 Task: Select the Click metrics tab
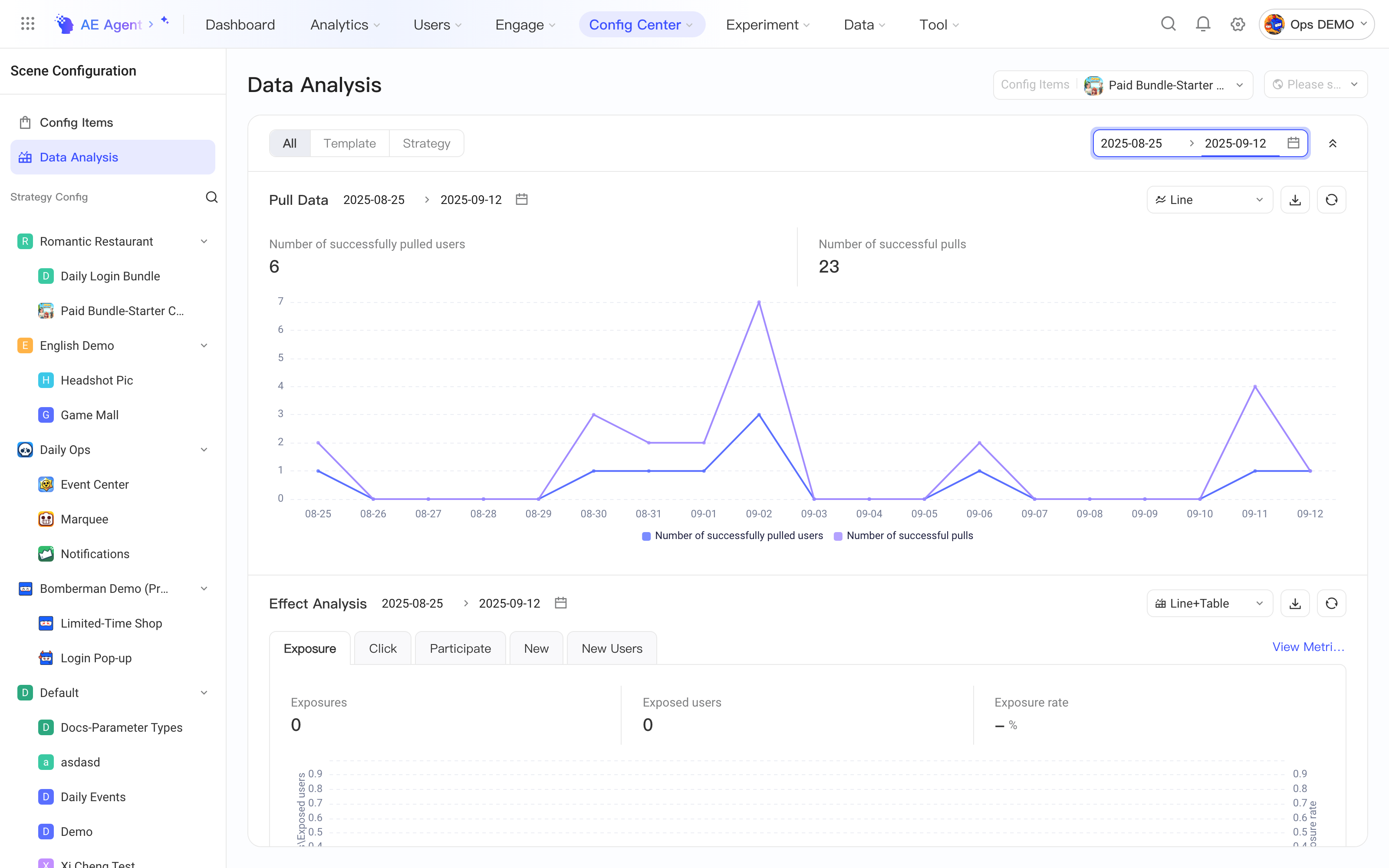(x=382, y=649)
